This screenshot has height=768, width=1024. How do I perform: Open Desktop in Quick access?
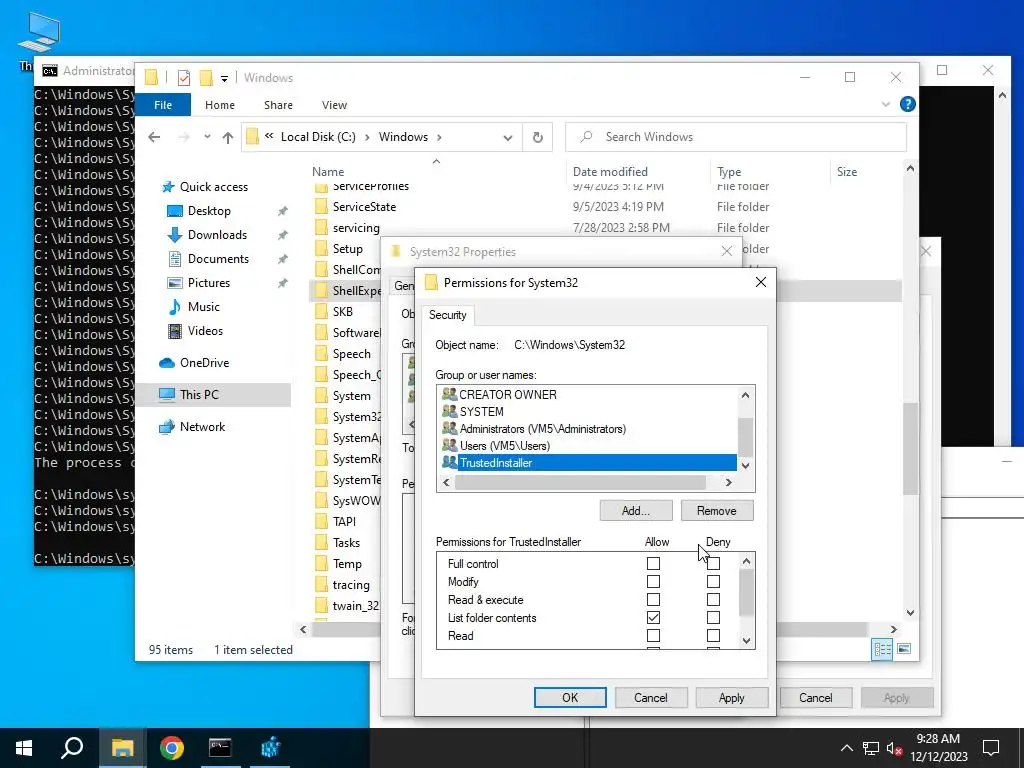click(209, 211)
